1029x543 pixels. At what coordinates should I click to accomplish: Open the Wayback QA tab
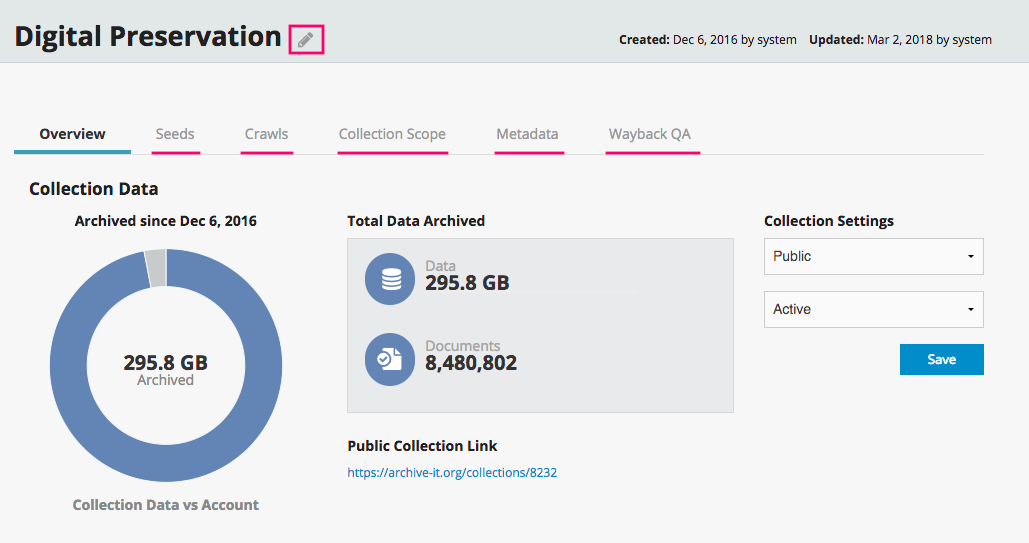pyautogui.click(x=650, y=134)
